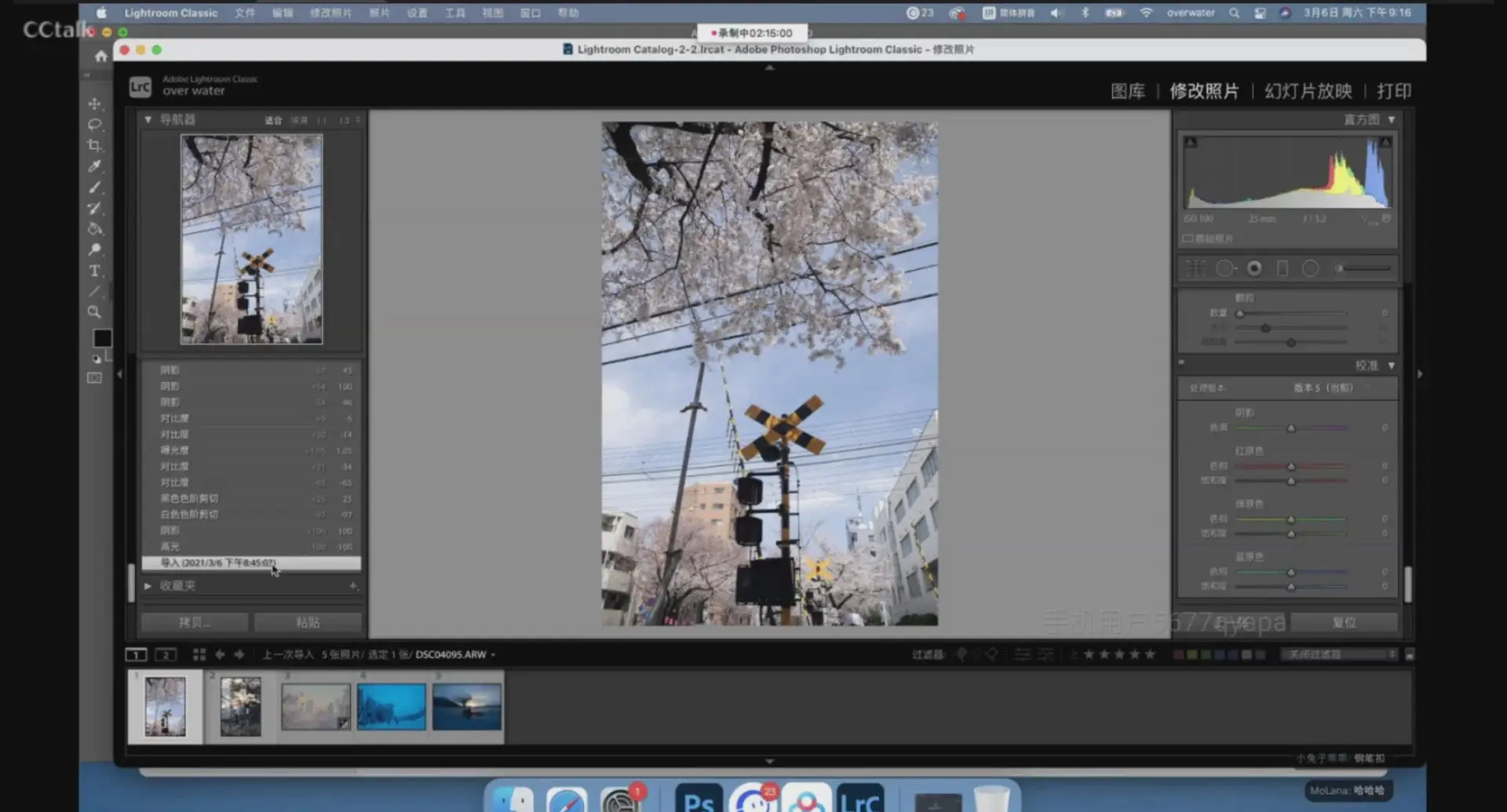This screenshot has height=812, width=1507.
Task: Select the Zoom magnifier tool
Action: [95, 312]
